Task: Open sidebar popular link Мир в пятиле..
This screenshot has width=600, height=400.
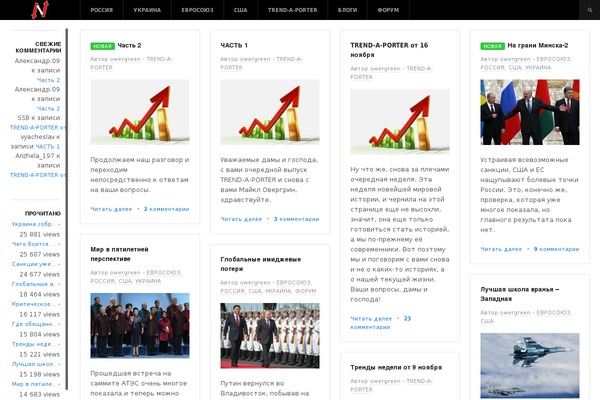Action: pos(34,384)
